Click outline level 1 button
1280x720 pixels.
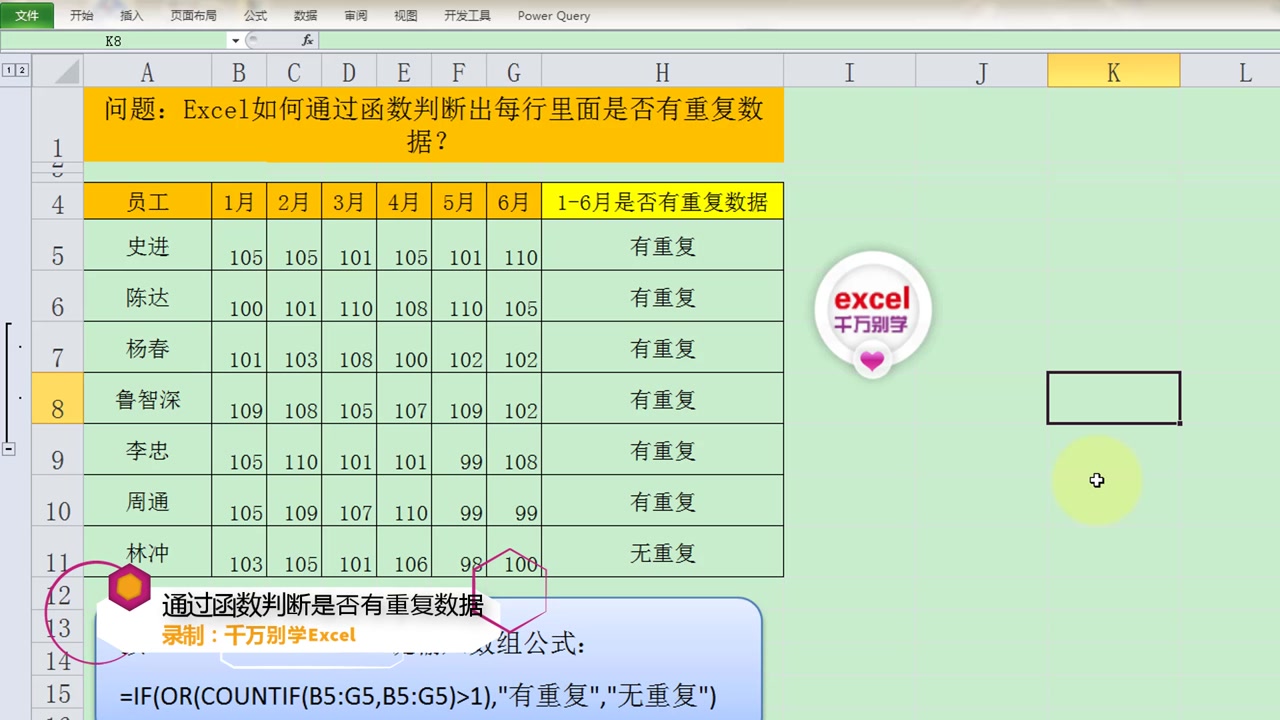pyautogui.click(x=9, y=70)
